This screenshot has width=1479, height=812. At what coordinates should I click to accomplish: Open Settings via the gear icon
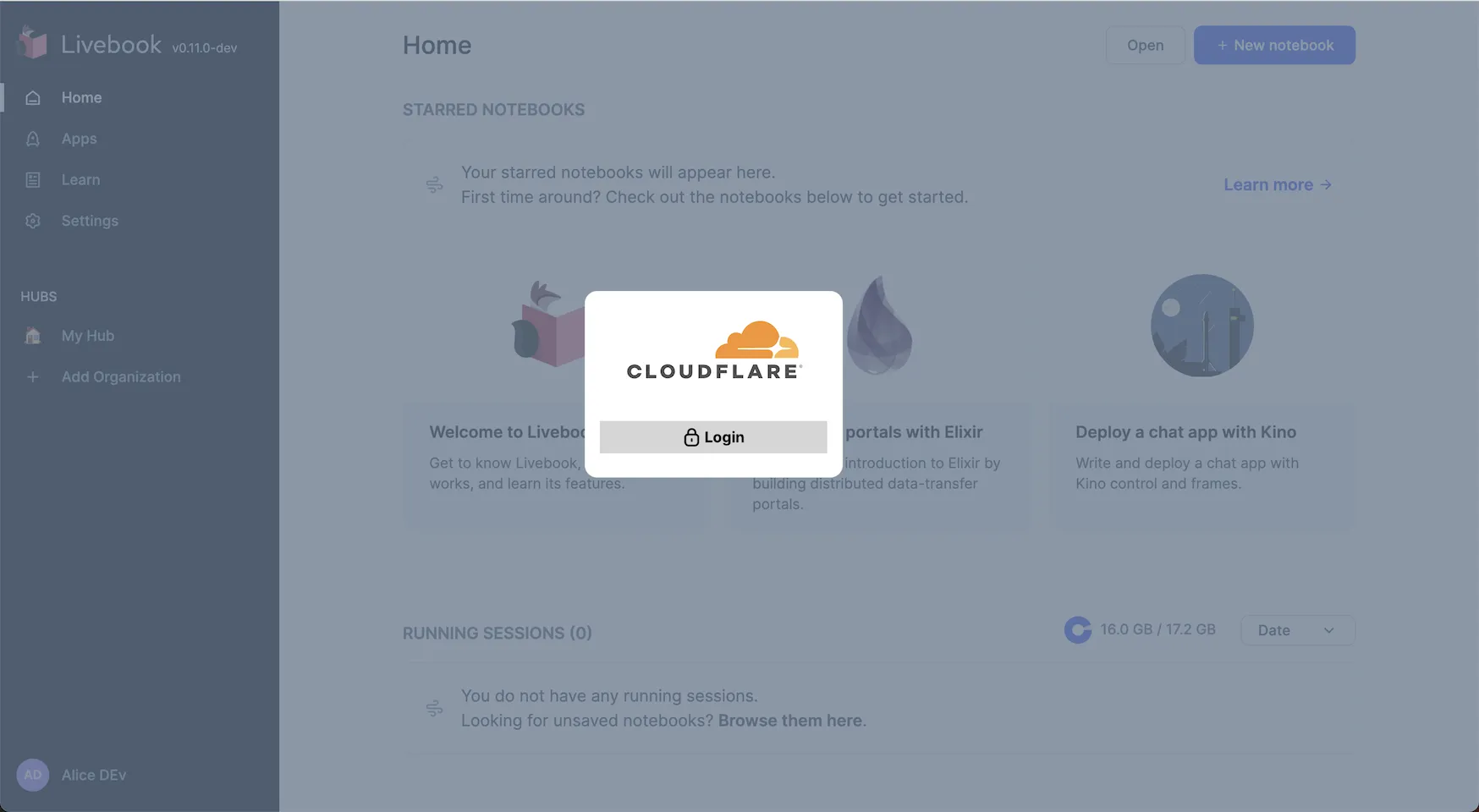click(x=33, y=221)
